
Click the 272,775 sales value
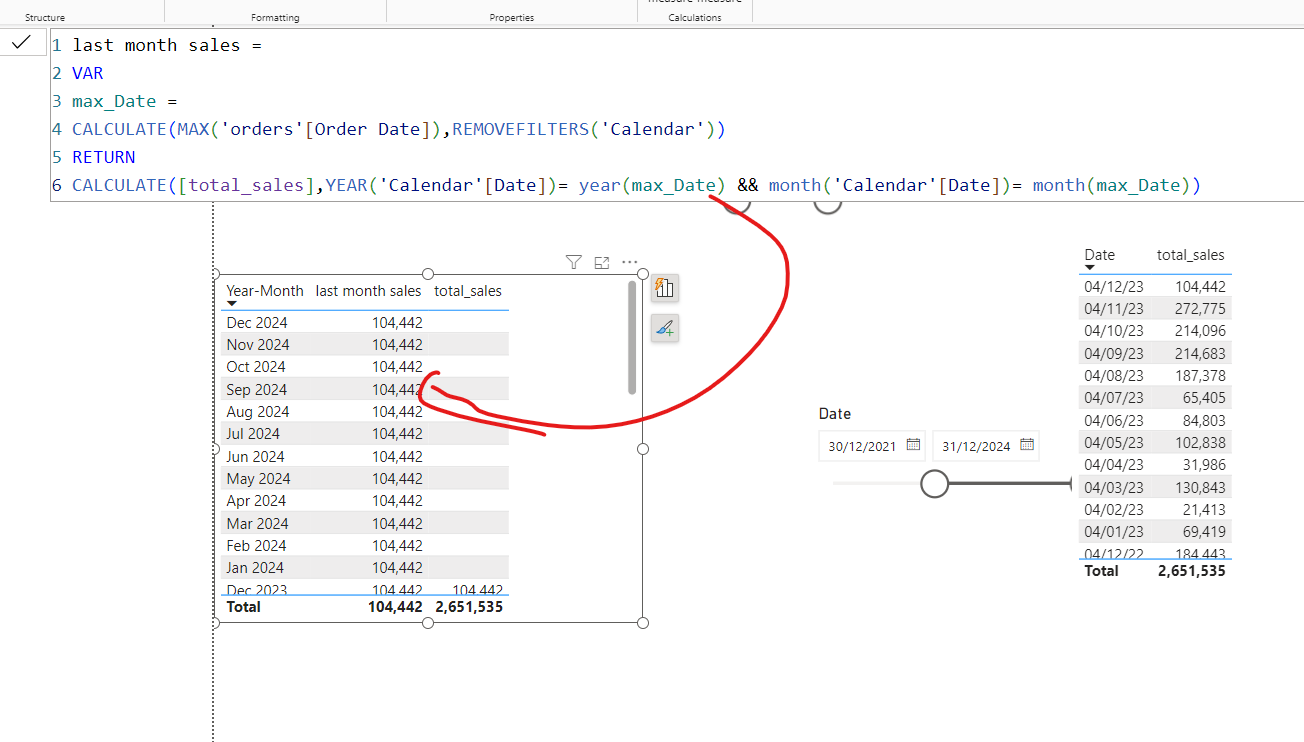1200,308
